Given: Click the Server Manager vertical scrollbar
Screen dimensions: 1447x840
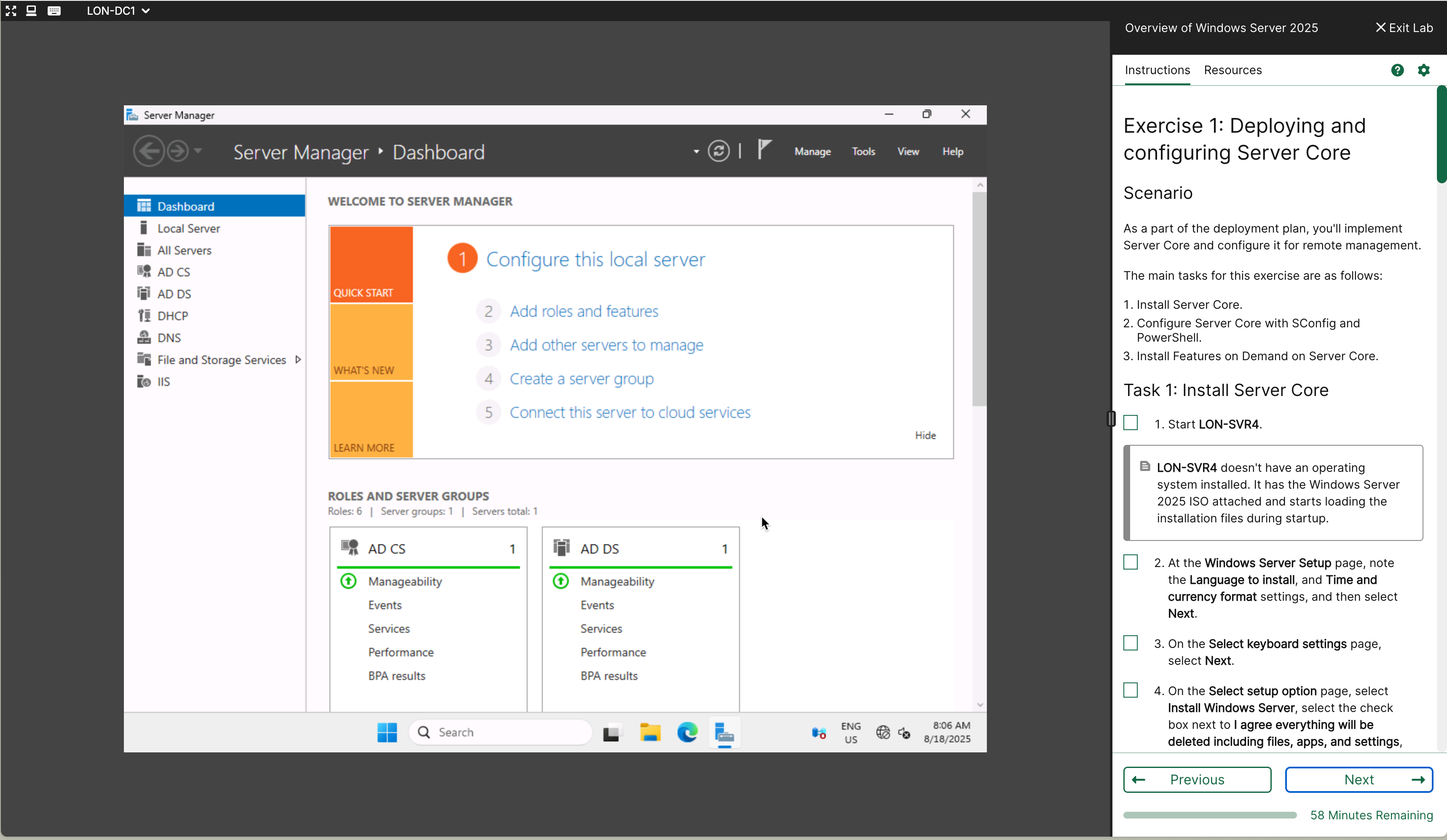Looking at the screenshot, I should coord(979,299).
